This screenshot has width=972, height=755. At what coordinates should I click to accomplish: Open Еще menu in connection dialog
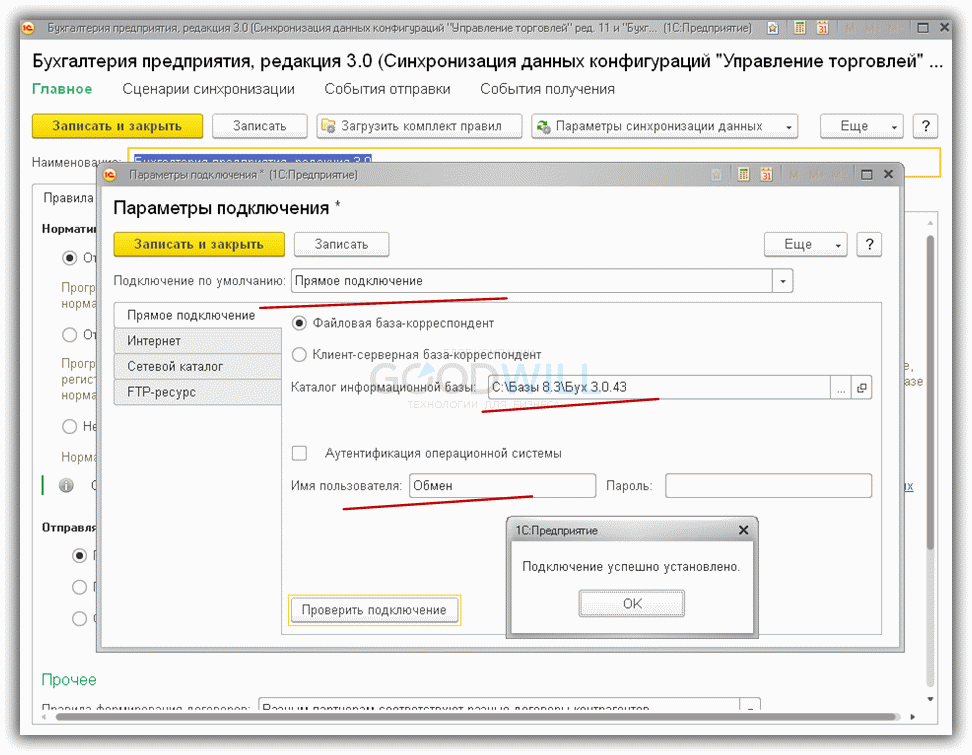pos(805,244)
